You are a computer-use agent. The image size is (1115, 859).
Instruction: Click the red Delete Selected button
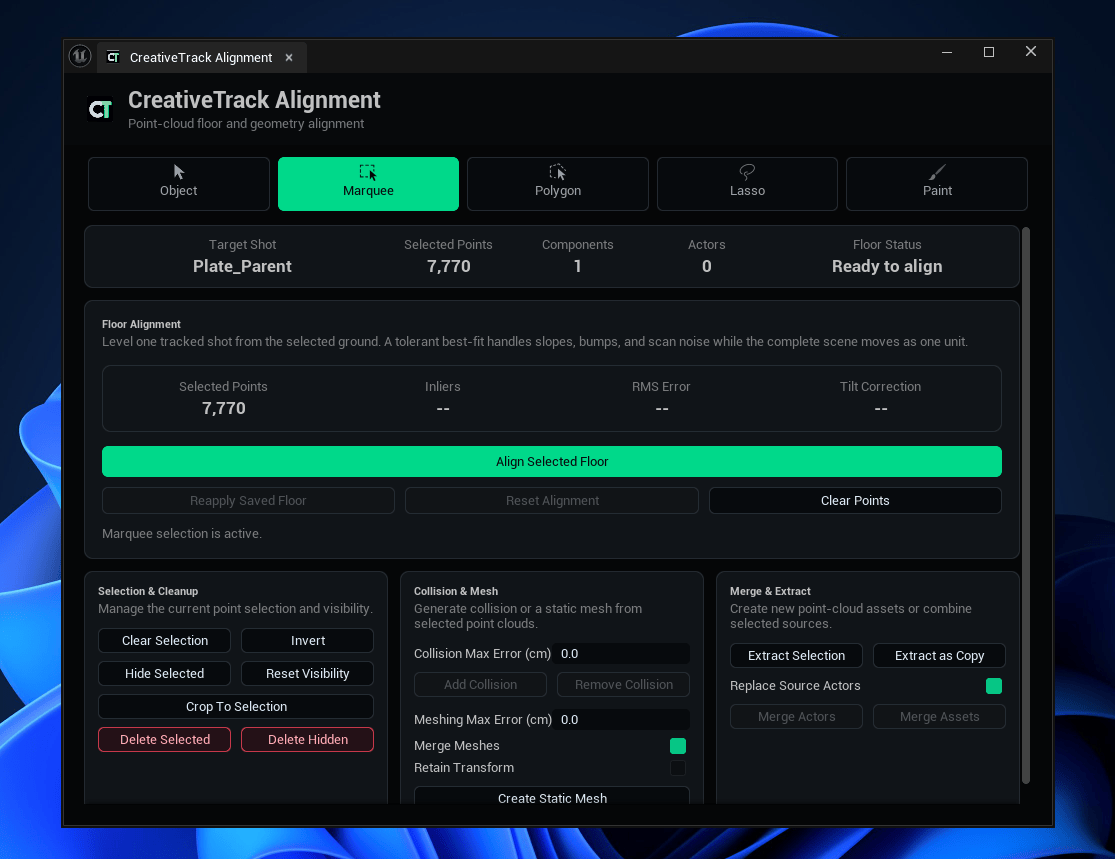tap(164, 740)
